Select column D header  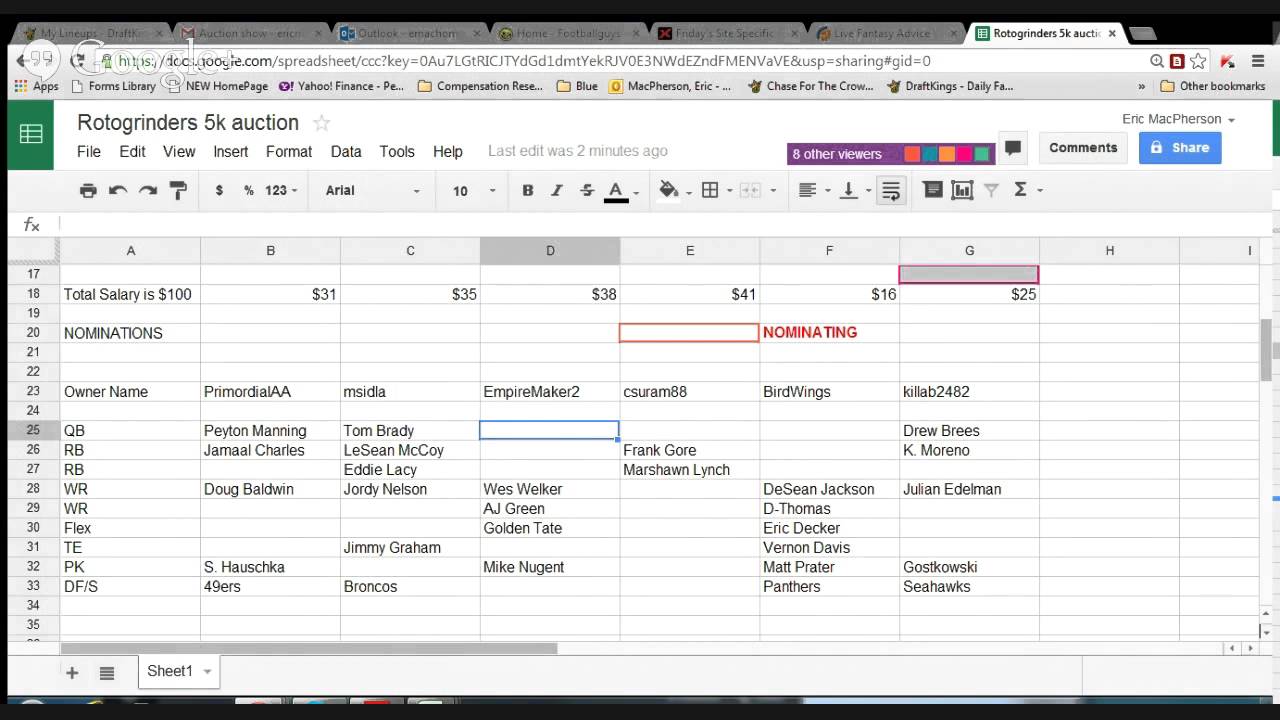pyautogui.click(x=550, y=251)
